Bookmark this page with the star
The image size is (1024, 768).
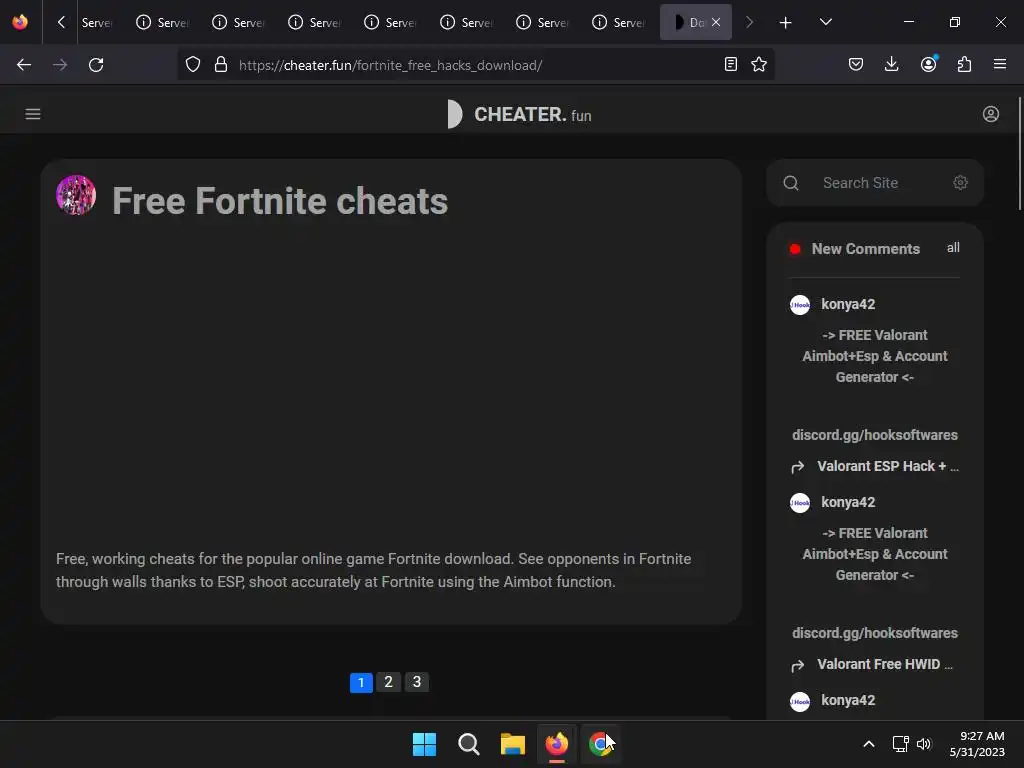(x=759, y=65)
